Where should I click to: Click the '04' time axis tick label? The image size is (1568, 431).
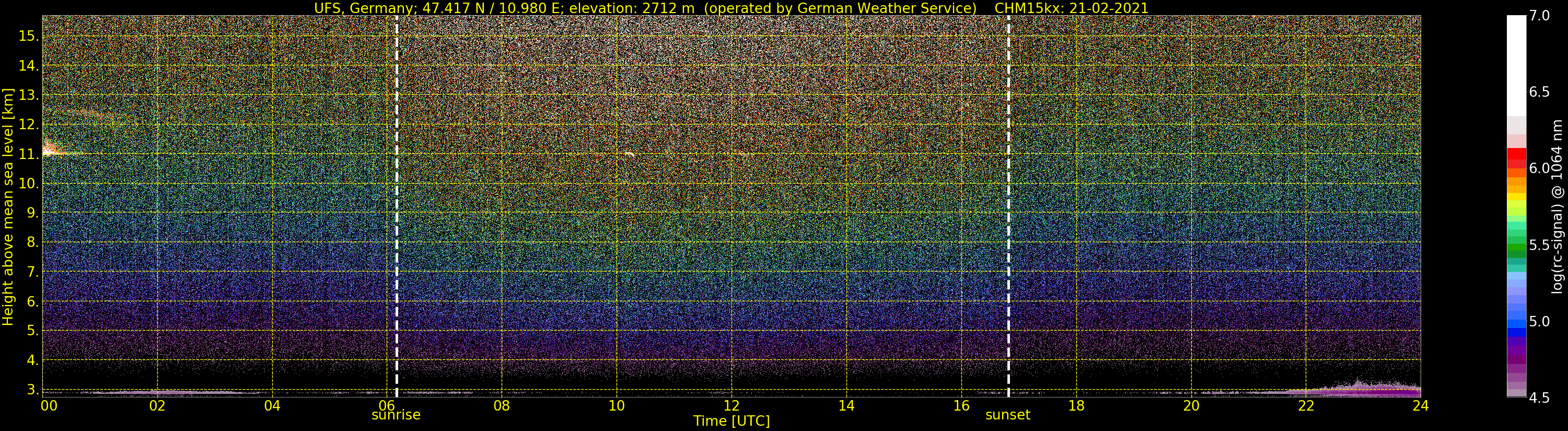[272, 406]
